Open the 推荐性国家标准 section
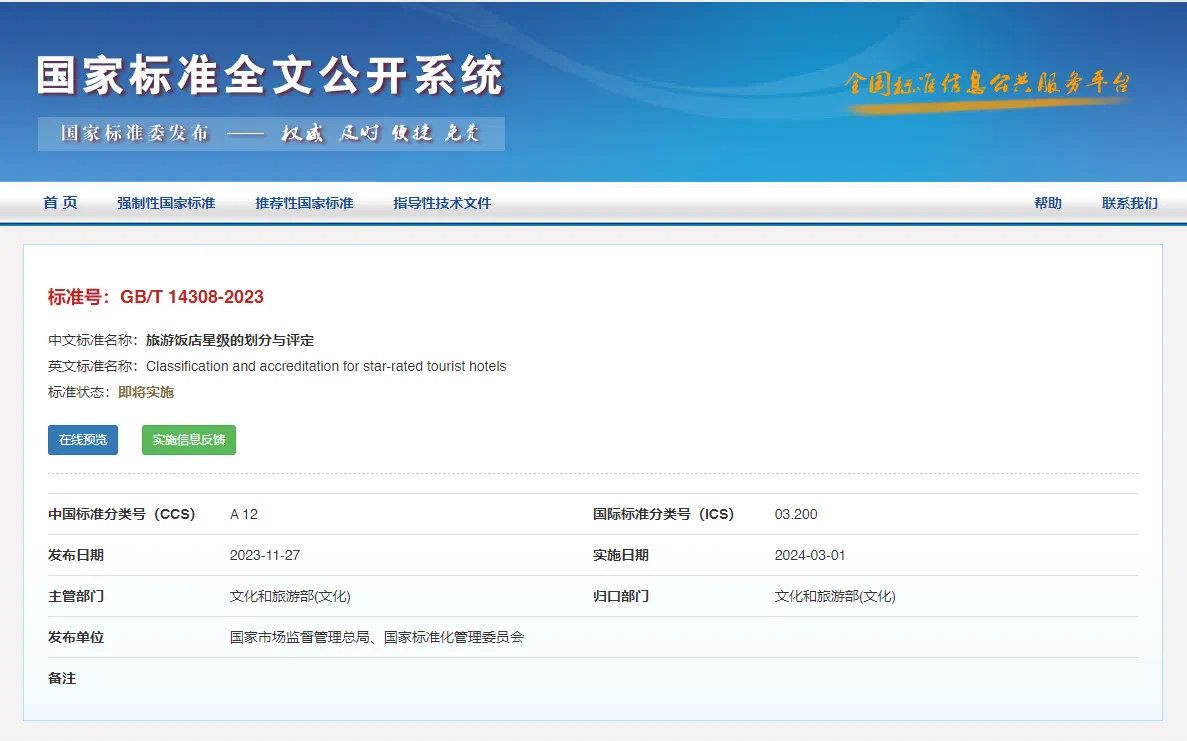This screenshot has height=741, width=1187. [302, 202]
